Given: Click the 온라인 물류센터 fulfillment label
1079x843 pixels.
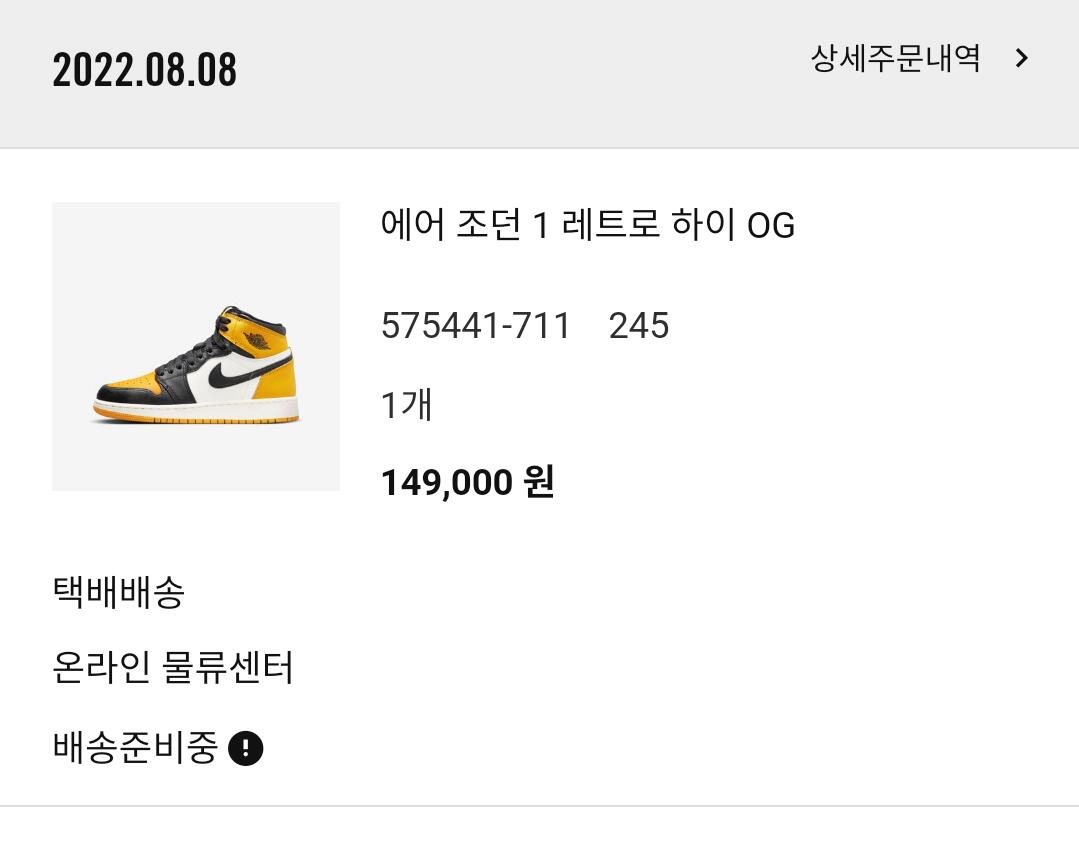Looking at the screenshot, I should click(173, 667).
